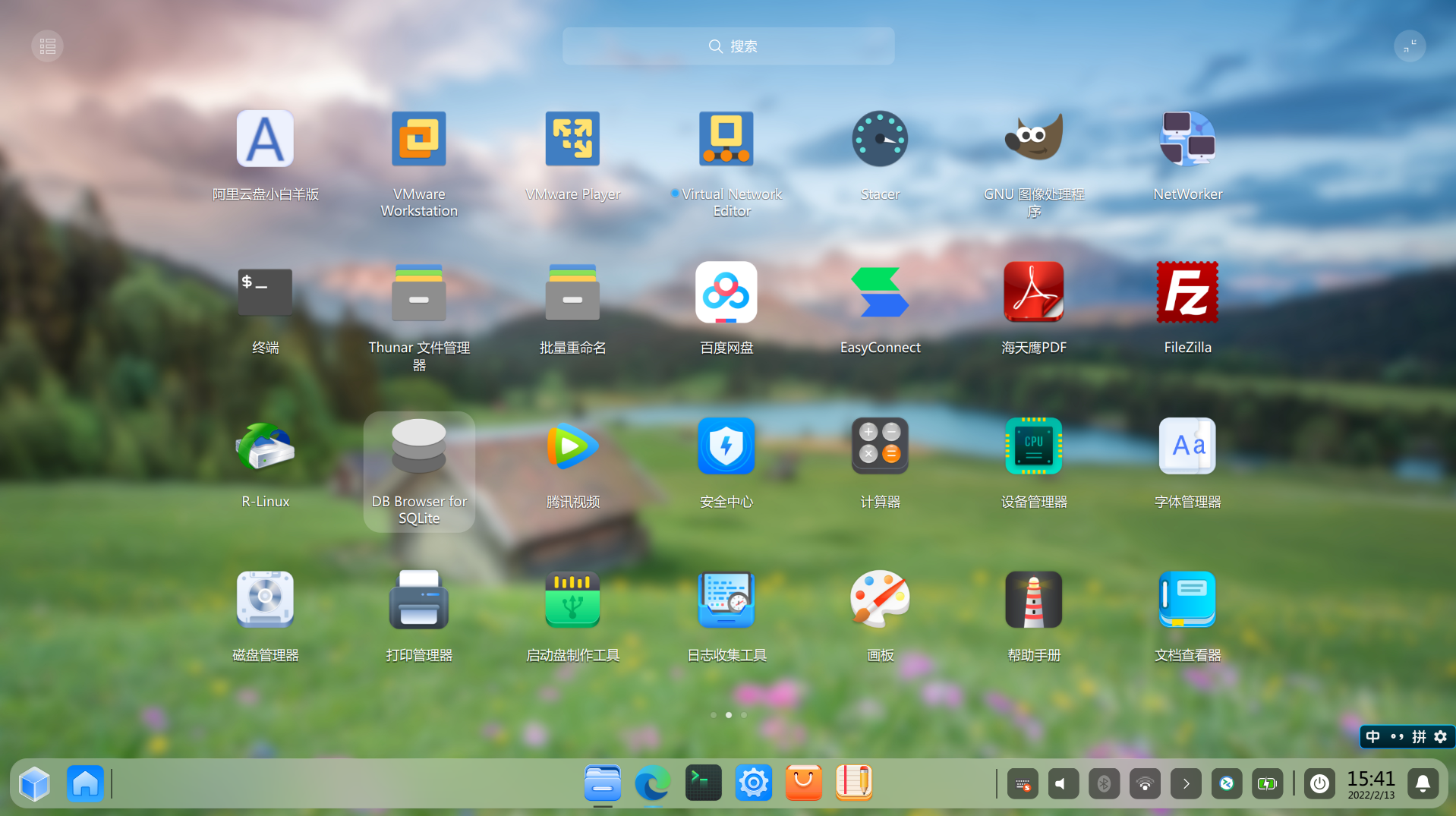
Task: Launch 百度网盘
Action: [726, 292]
